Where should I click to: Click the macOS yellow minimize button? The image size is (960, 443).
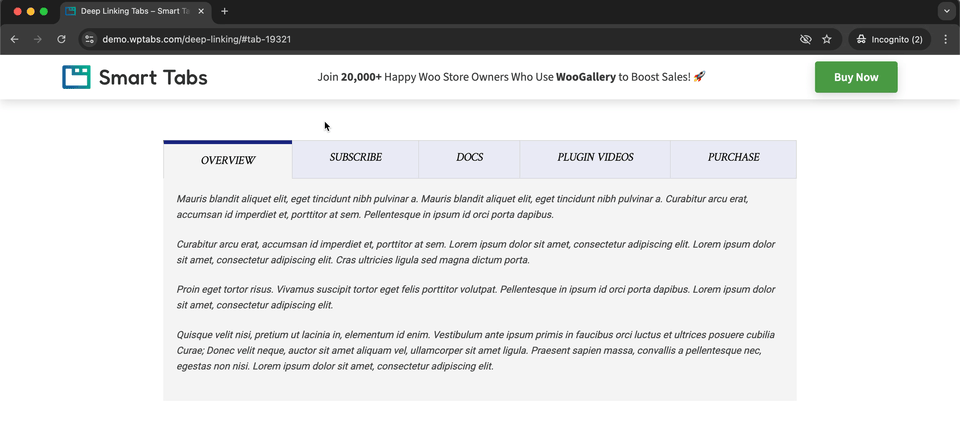point(31,11)
